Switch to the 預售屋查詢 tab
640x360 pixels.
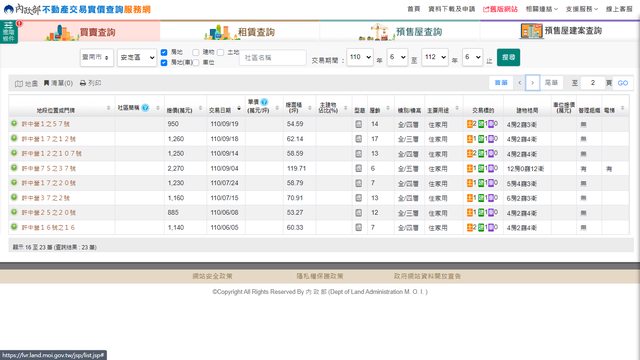pos(400,31)
